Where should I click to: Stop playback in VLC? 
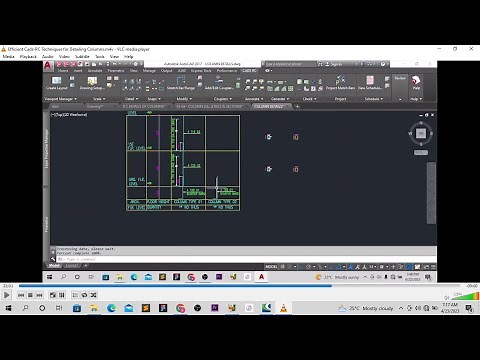click(30, 295)
